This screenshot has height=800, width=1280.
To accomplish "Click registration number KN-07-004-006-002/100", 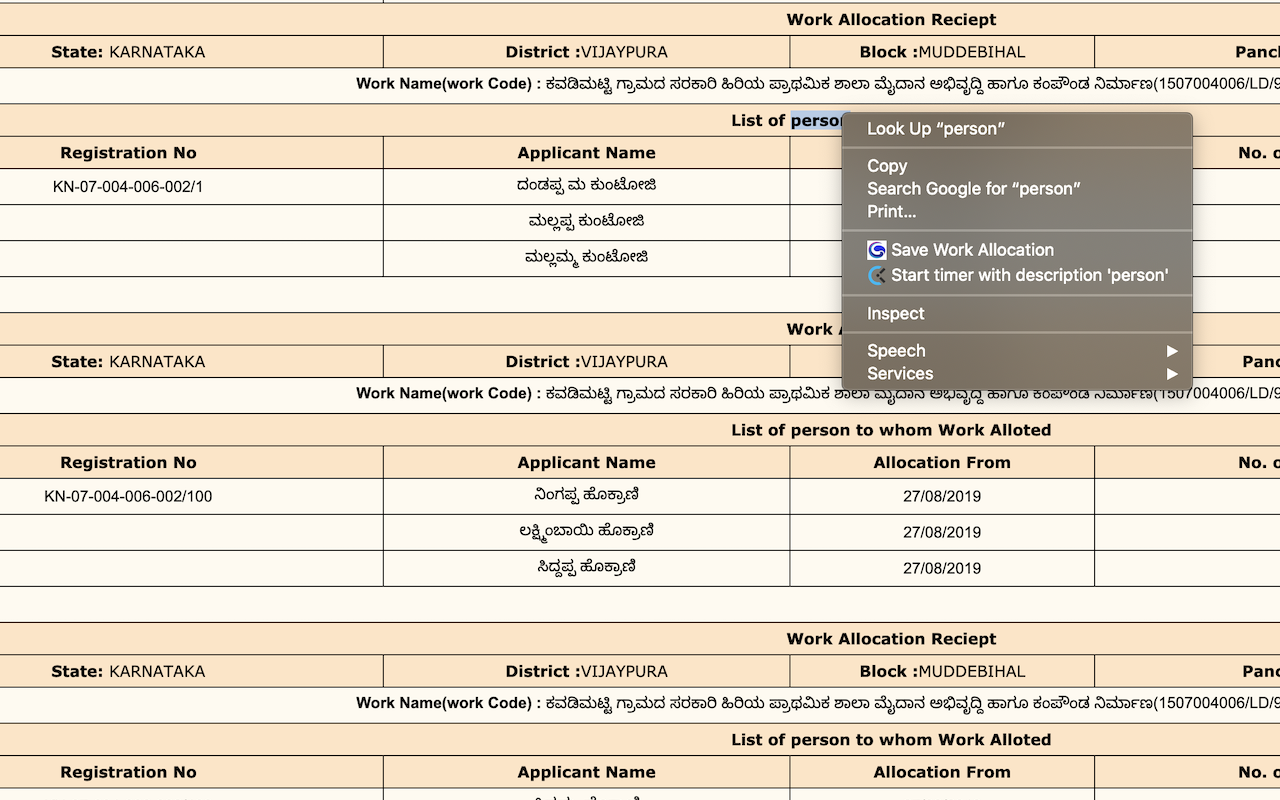I will tap(128, 497).
